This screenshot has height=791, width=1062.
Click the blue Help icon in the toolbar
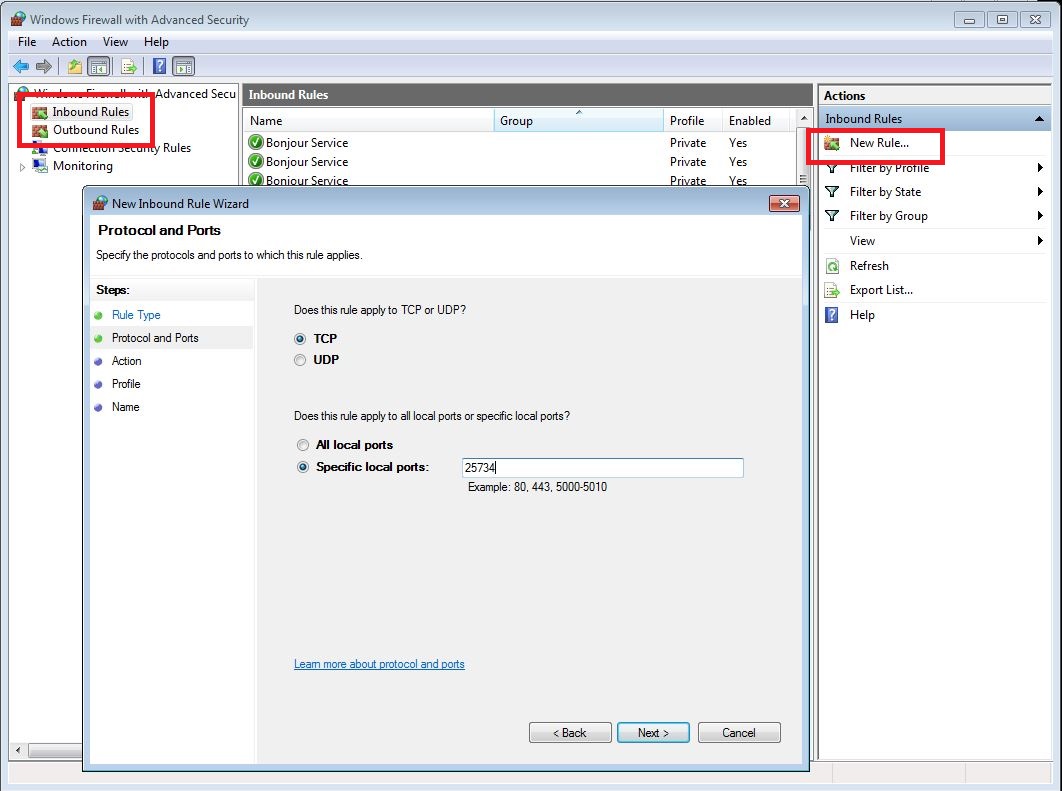point(159,66)
